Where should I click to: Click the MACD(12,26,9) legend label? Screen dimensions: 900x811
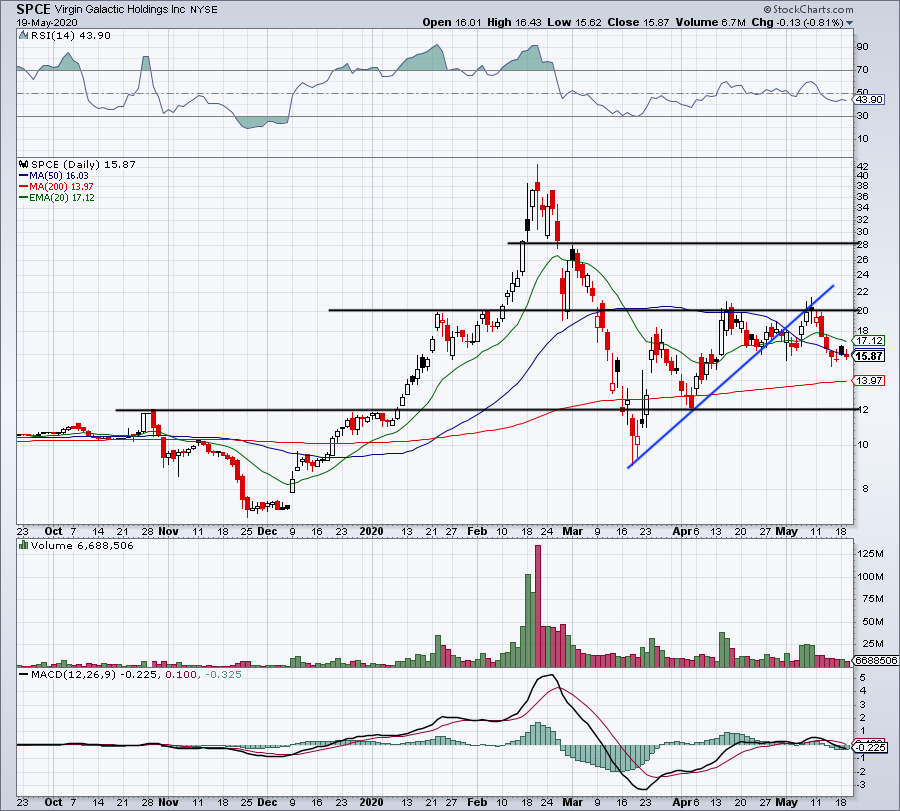point(73,674)
